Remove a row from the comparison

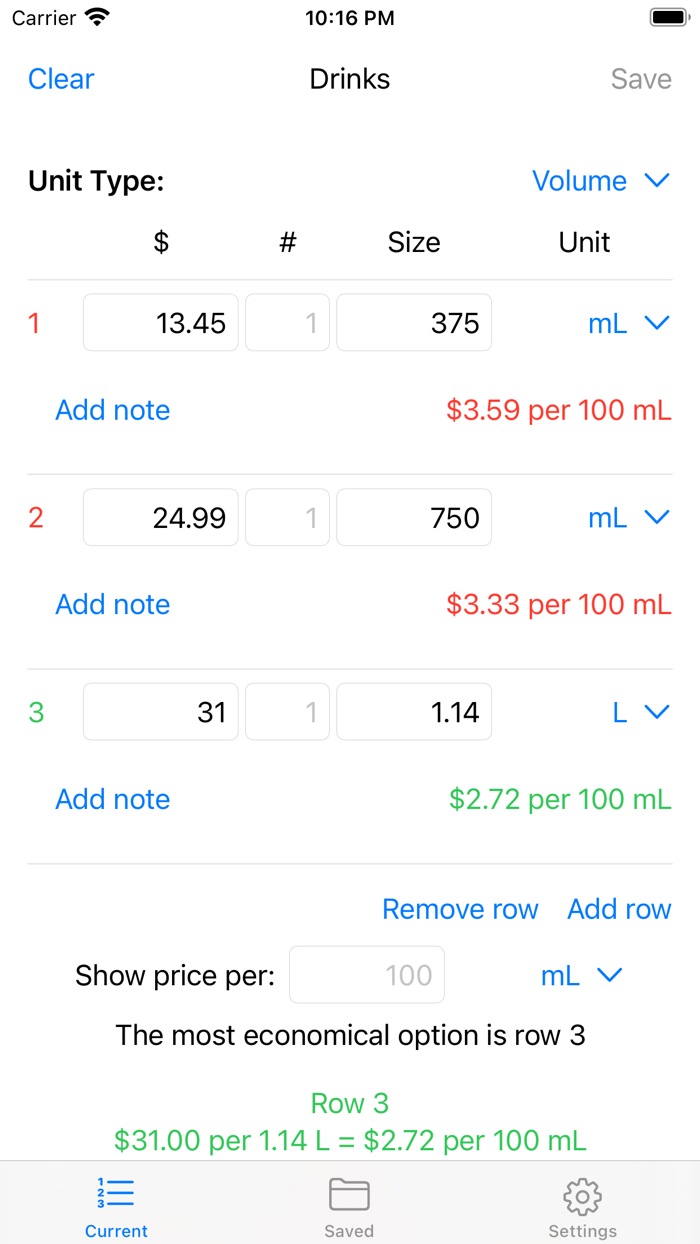(x=460, y=909)
